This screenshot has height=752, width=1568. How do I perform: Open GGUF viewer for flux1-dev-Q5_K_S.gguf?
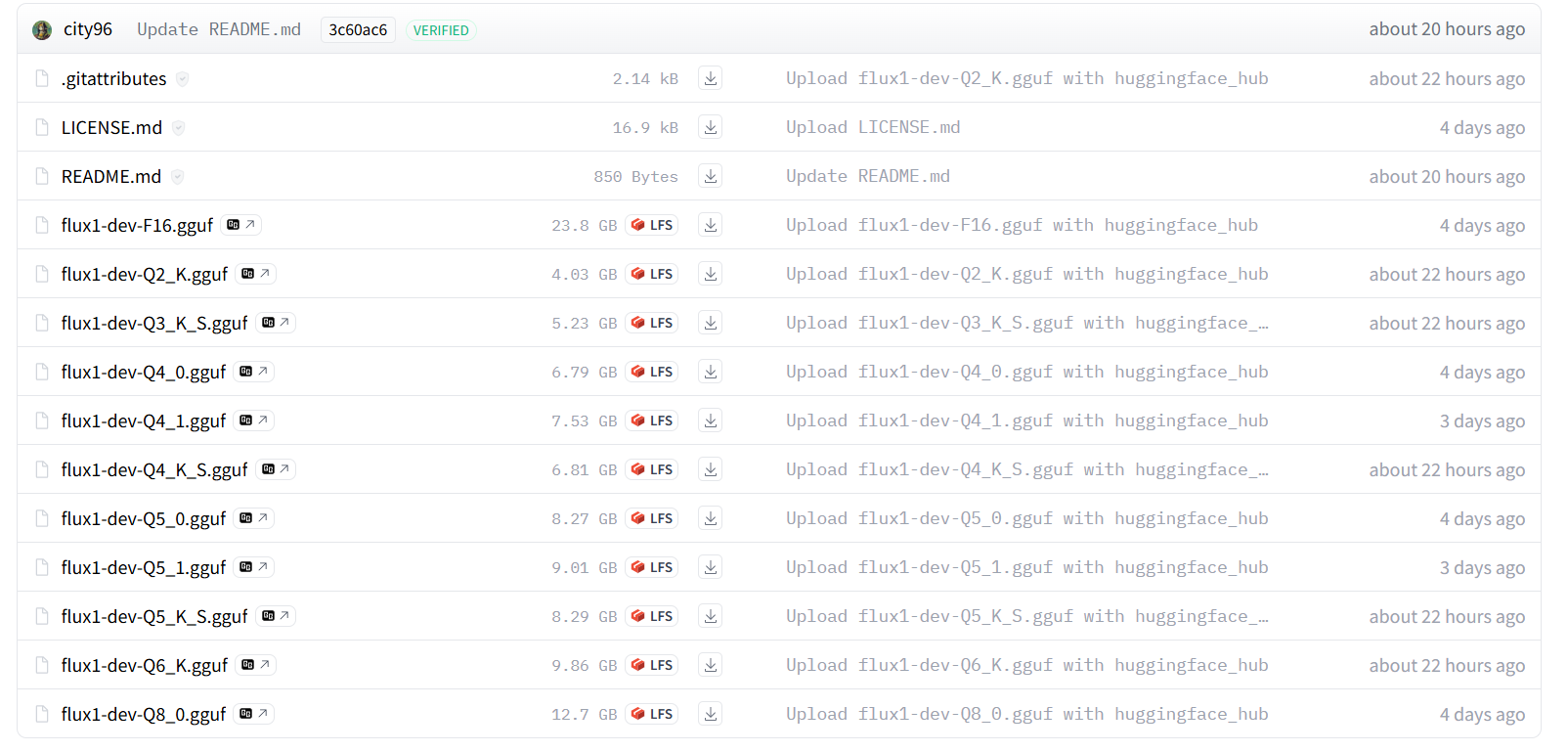tap(276, 616)
